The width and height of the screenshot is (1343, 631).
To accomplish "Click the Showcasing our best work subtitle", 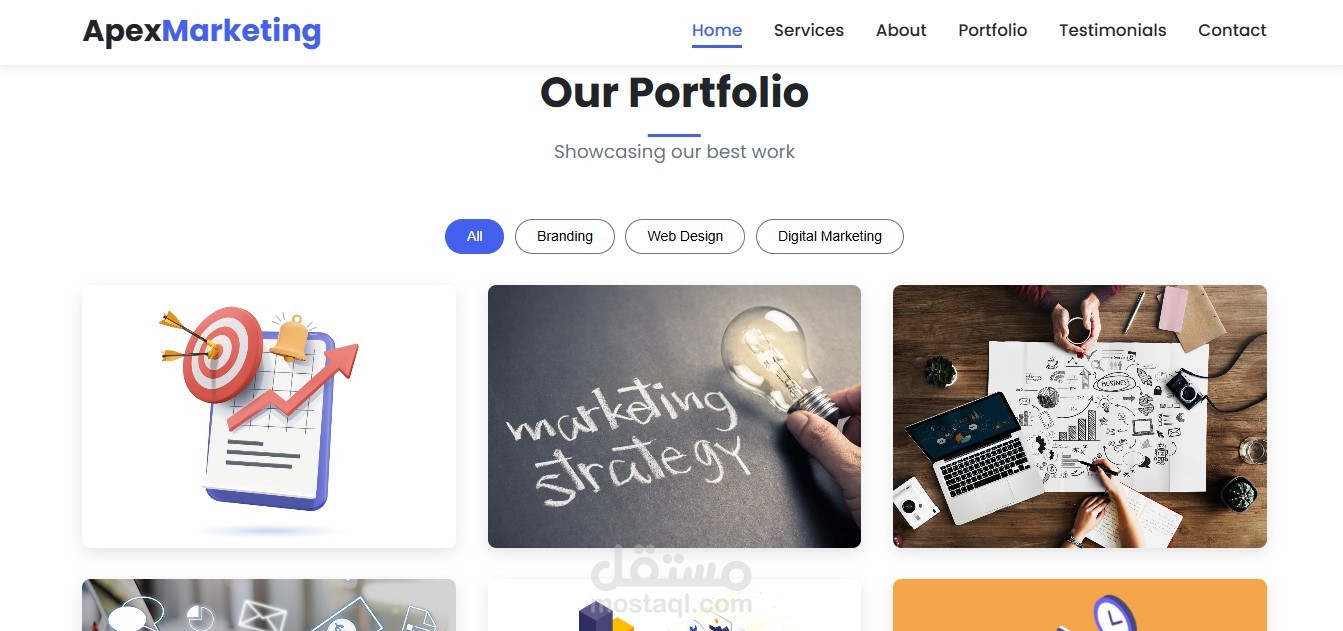I will coord(674,152).
